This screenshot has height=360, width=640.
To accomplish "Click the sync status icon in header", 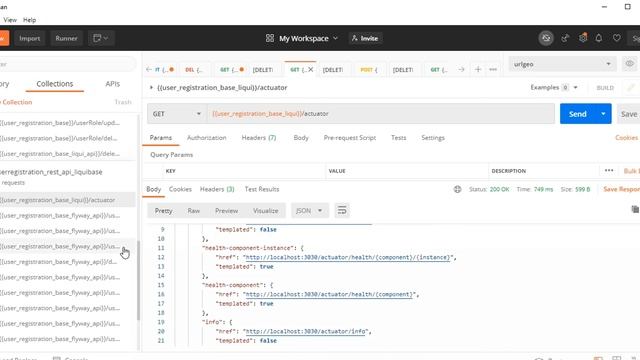I will click(546, 38).
